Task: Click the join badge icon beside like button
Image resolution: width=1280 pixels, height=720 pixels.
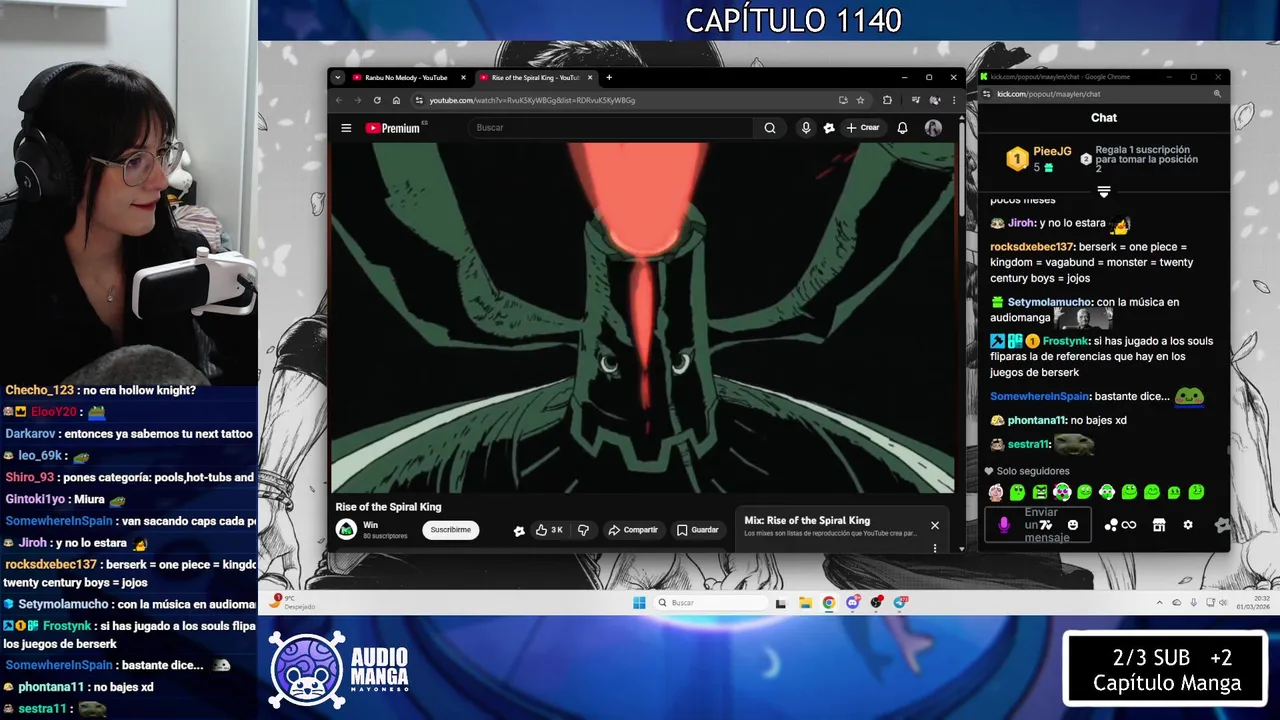Action: click(x=519, y=530)
